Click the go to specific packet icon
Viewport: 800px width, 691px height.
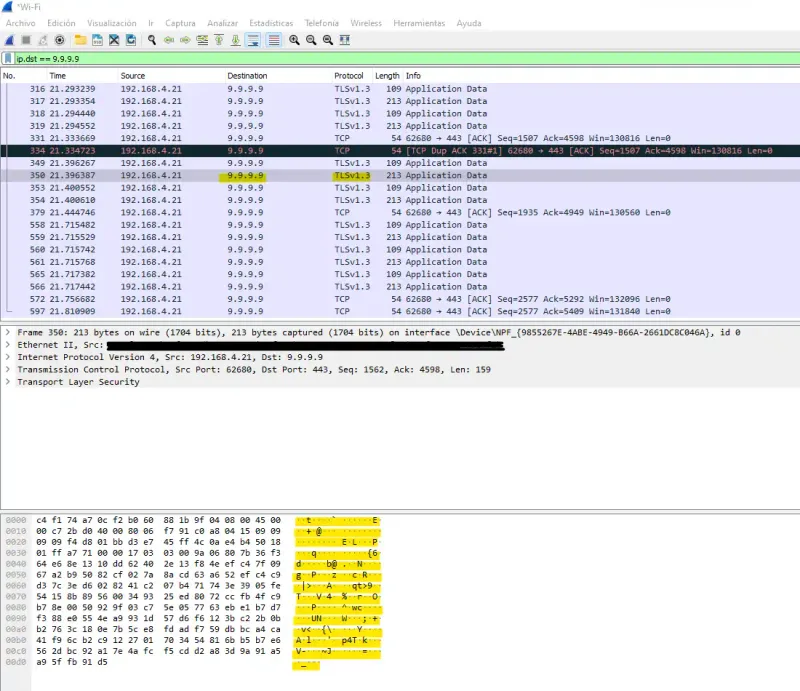click(x=202, y=40)
